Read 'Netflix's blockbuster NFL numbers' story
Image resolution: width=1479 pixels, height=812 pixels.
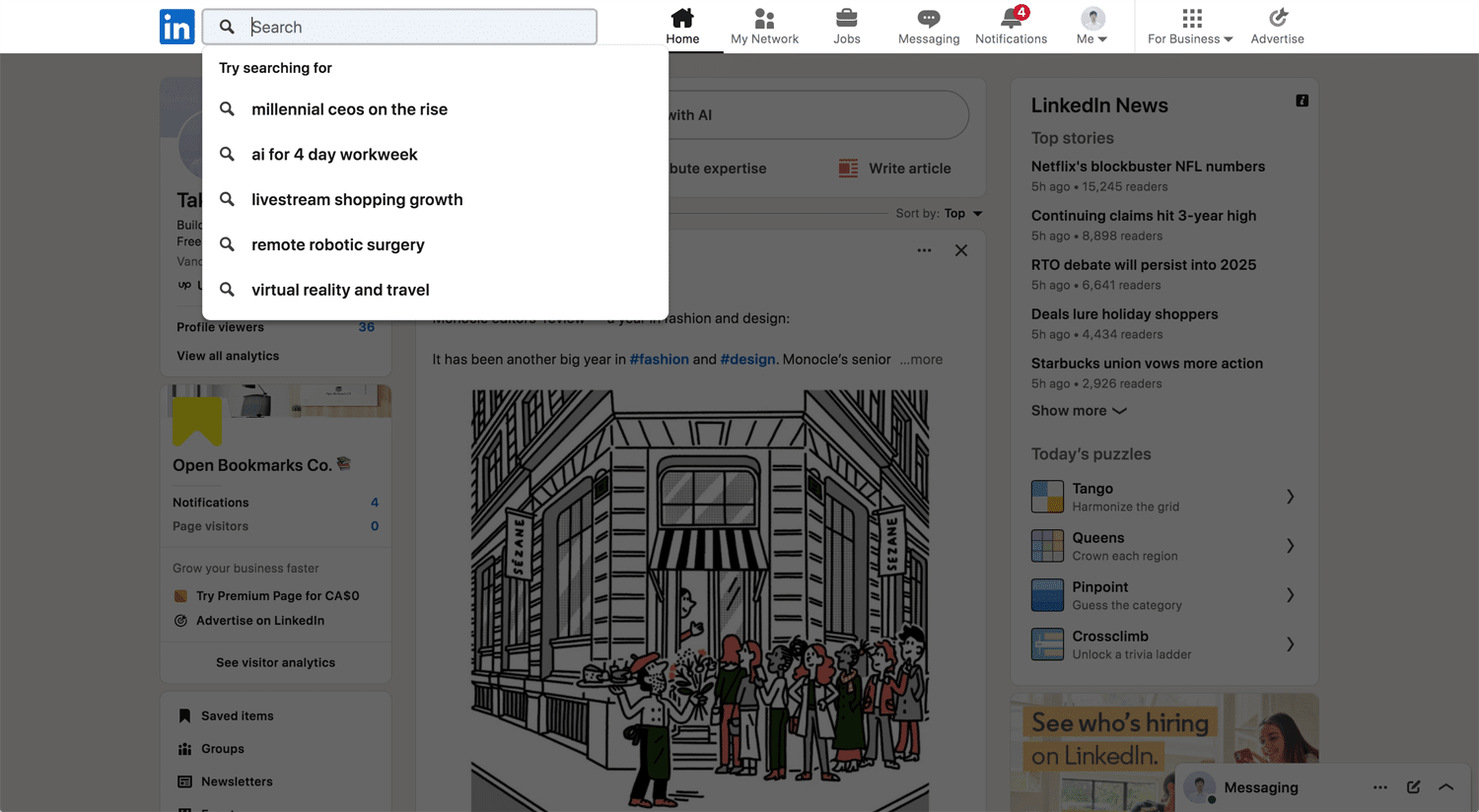(x=1148, y=167)
